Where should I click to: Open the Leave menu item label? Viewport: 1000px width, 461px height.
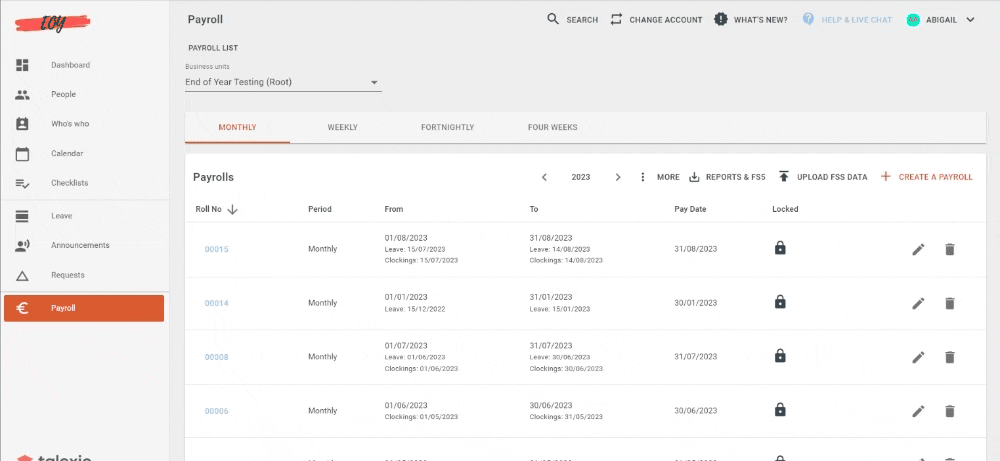[62, 216]
